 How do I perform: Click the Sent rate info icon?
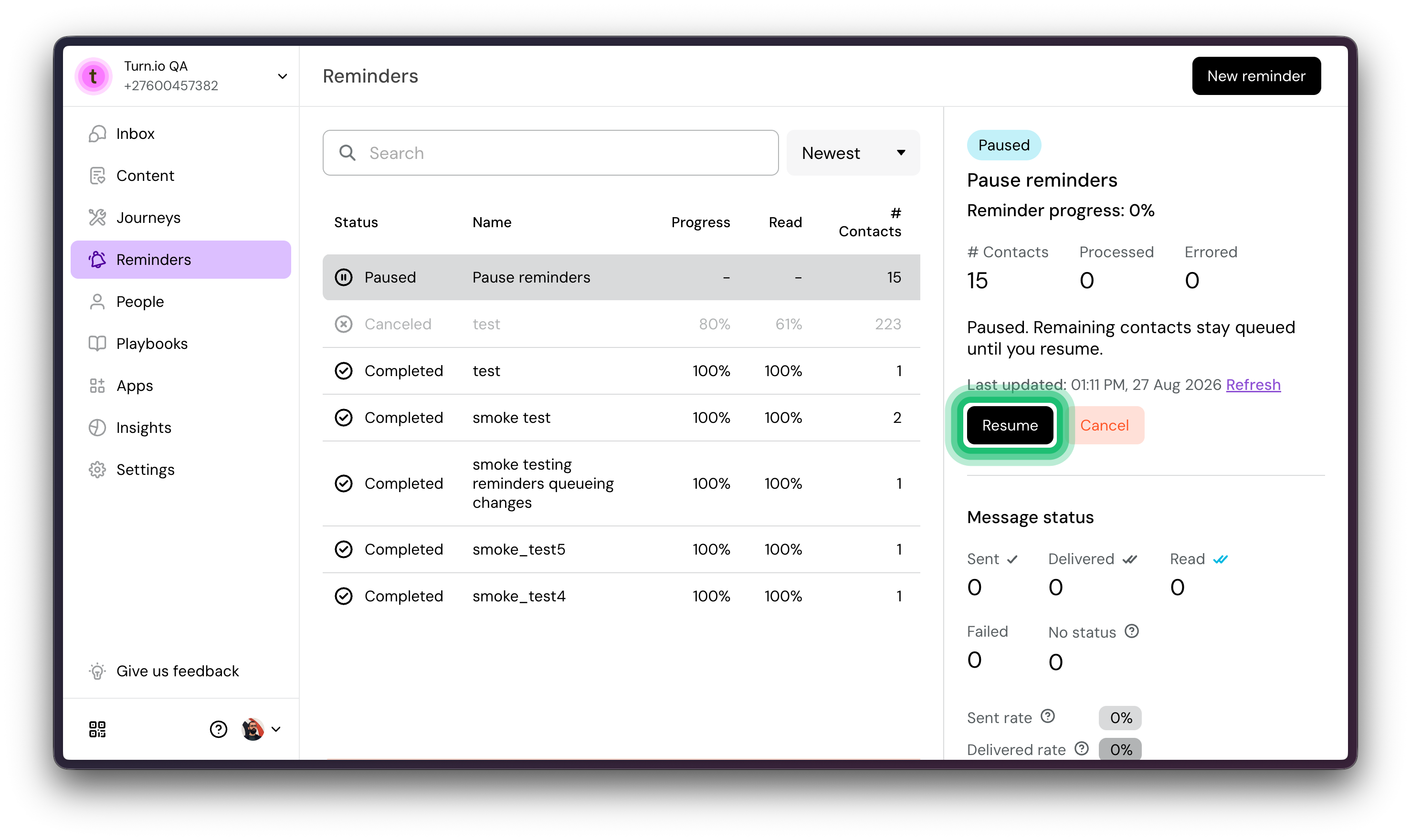[x=1048, y=716]
